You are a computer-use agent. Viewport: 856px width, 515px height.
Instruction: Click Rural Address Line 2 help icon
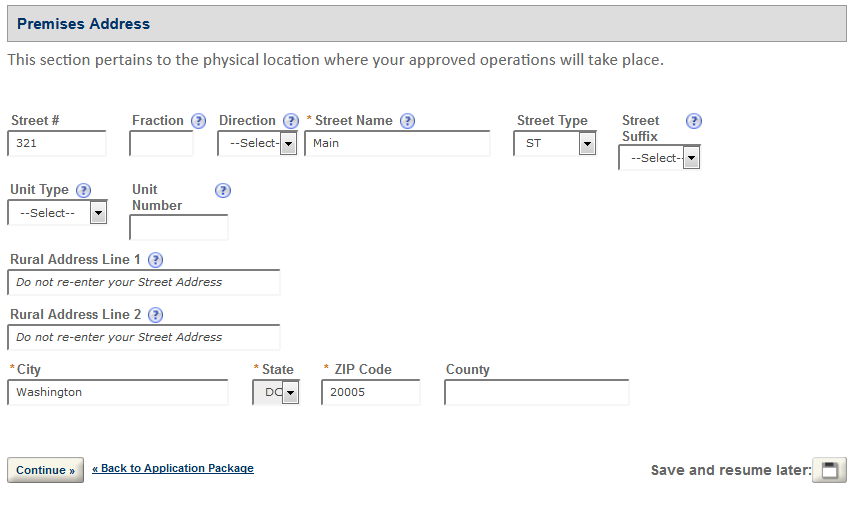click(x=155, y=314)
